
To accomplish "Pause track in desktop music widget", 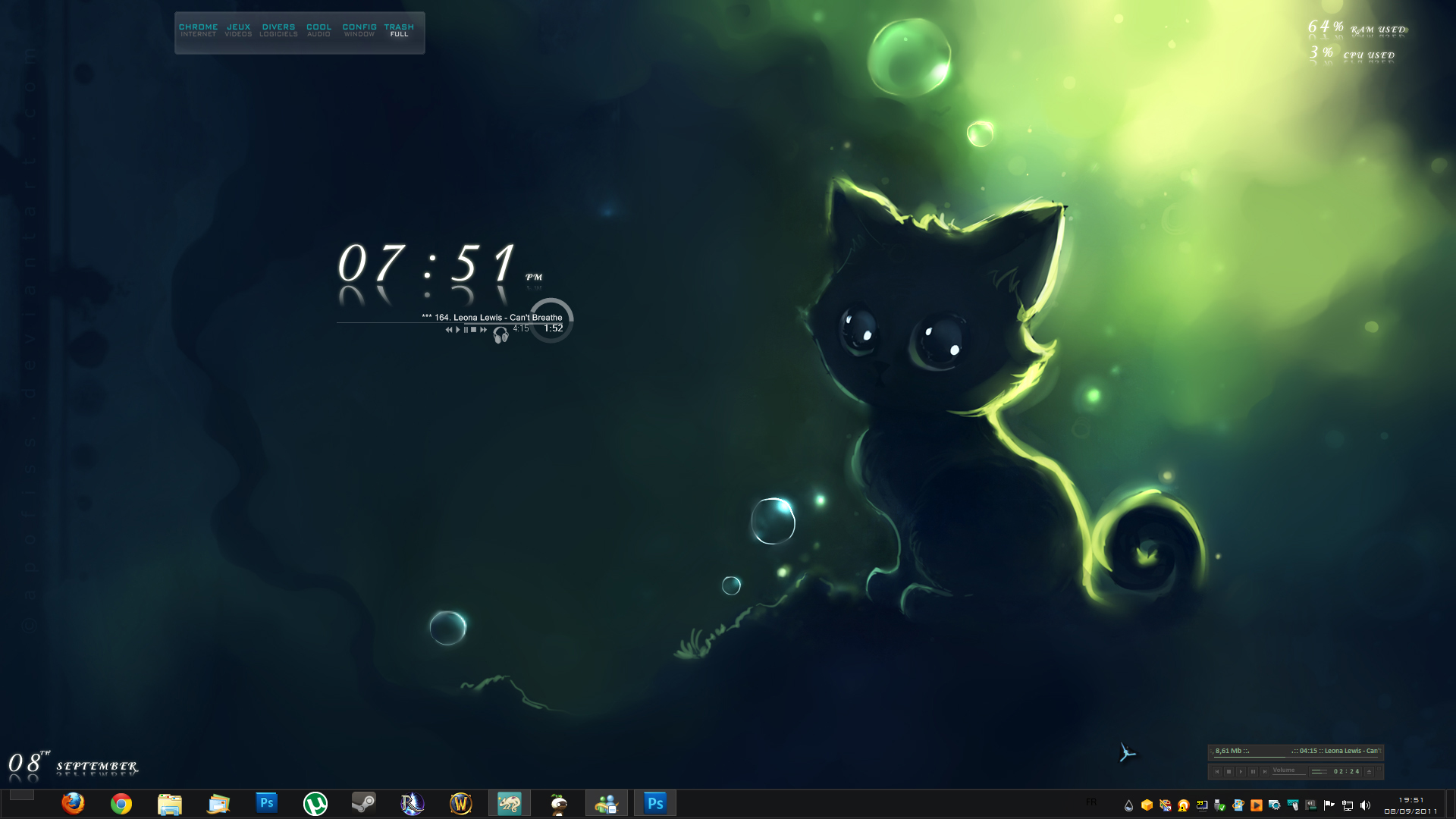I will pos(466,330).
